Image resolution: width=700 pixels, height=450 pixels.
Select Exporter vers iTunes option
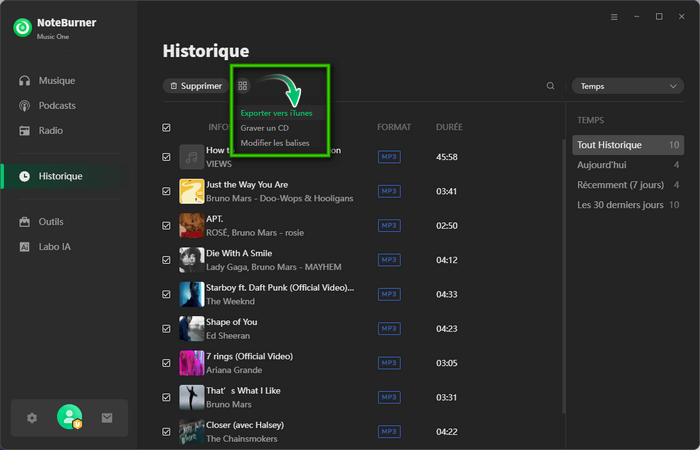point(276,113)
